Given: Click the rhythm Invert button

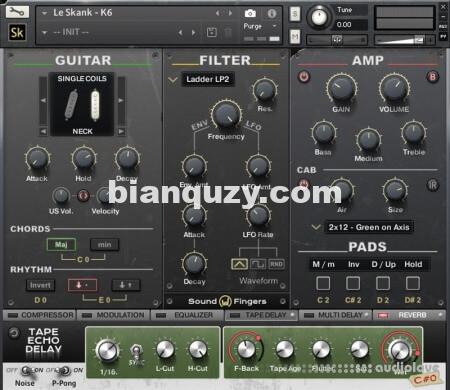Looking at the screenshot, I should click(40, 285).
